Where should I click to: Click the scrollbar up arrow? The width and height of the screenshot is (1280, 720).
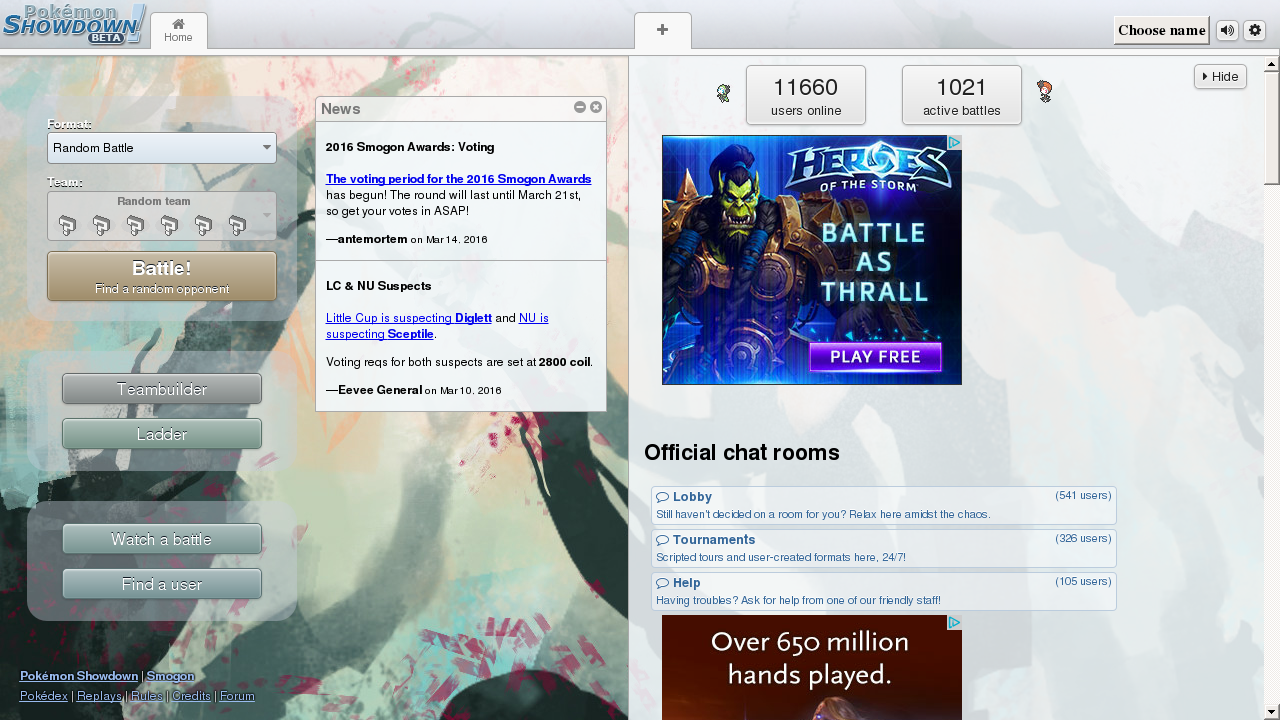coord(1272,64)
